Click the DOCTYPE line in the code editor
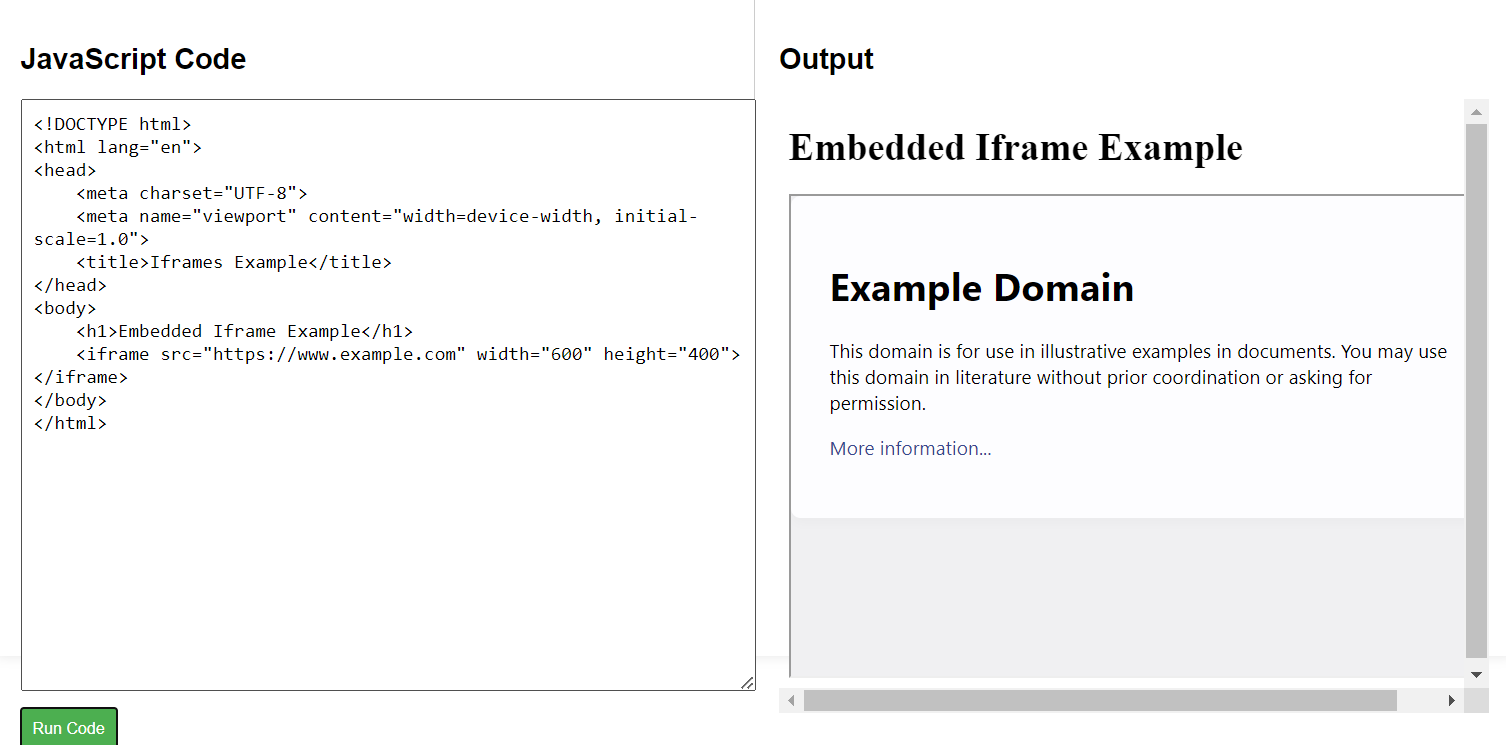1506x745 pixels. point(112,123)
